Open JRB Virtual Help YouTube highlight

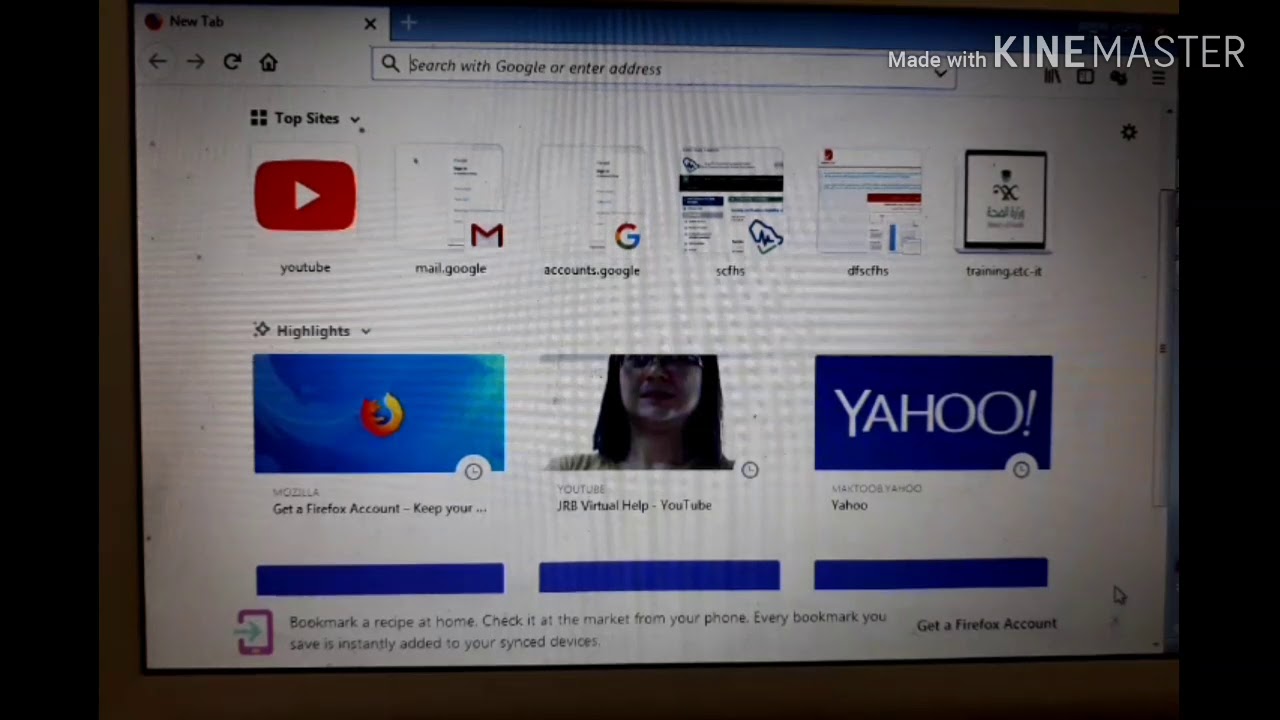coord(659,435)
